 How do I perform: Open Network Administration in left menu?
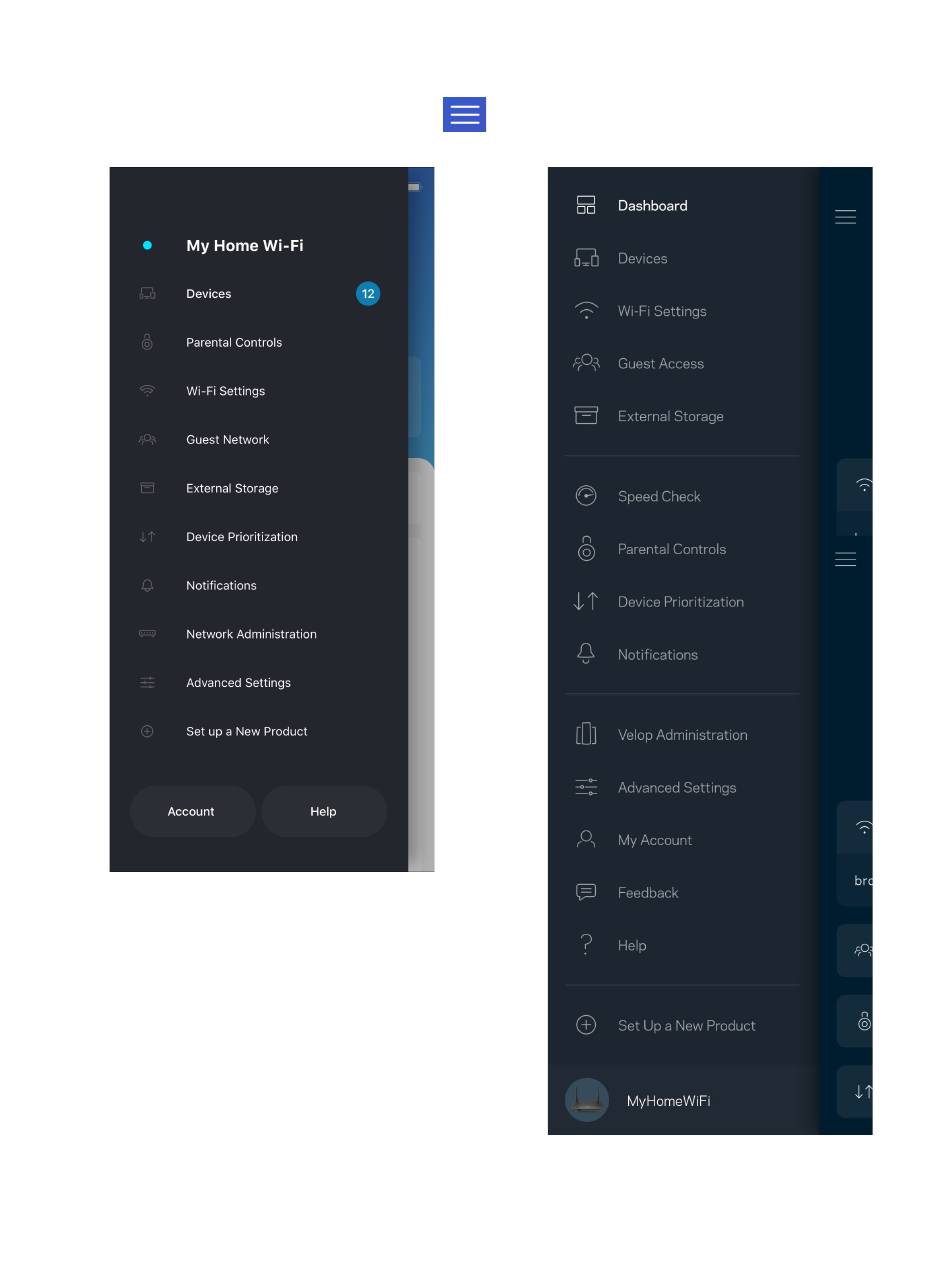(x=251, y=634)
